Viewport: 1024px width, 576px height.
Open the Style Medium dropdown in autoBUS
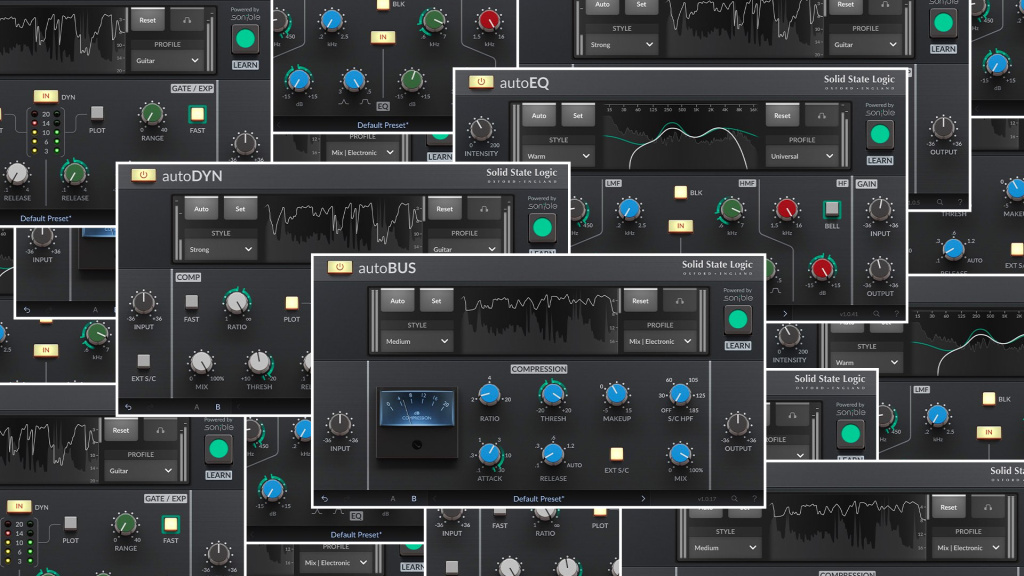pyautogui.click(x=416, y=341)
